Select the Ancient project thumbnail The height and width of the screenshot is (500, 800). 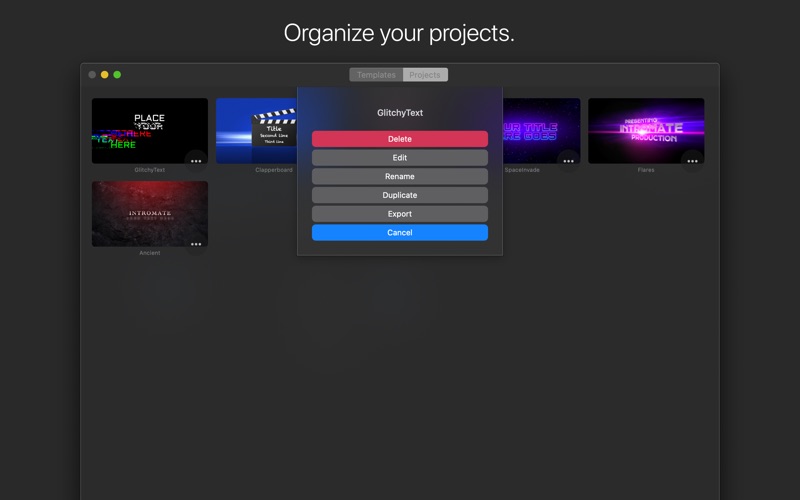pos(149,214)
